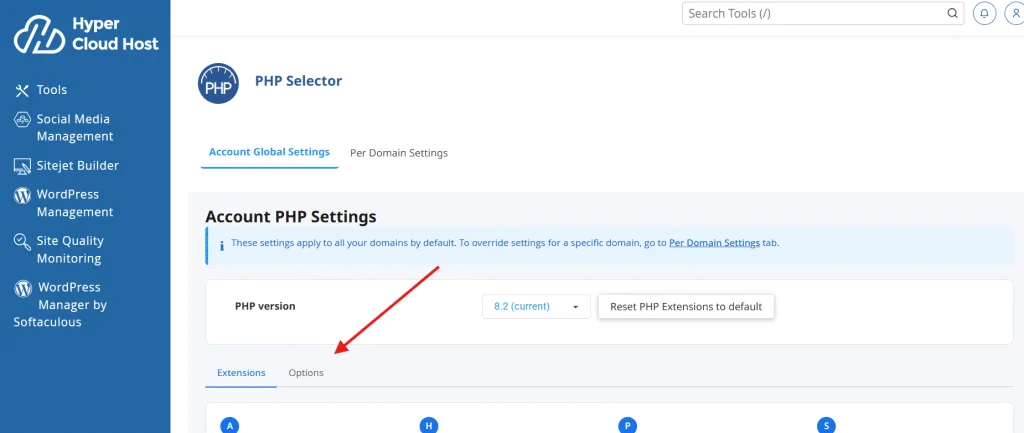The height and width of the screenshot is (433, 1024).
Task: Open WordPress Management sidebar icon
Action: point(22,195)
